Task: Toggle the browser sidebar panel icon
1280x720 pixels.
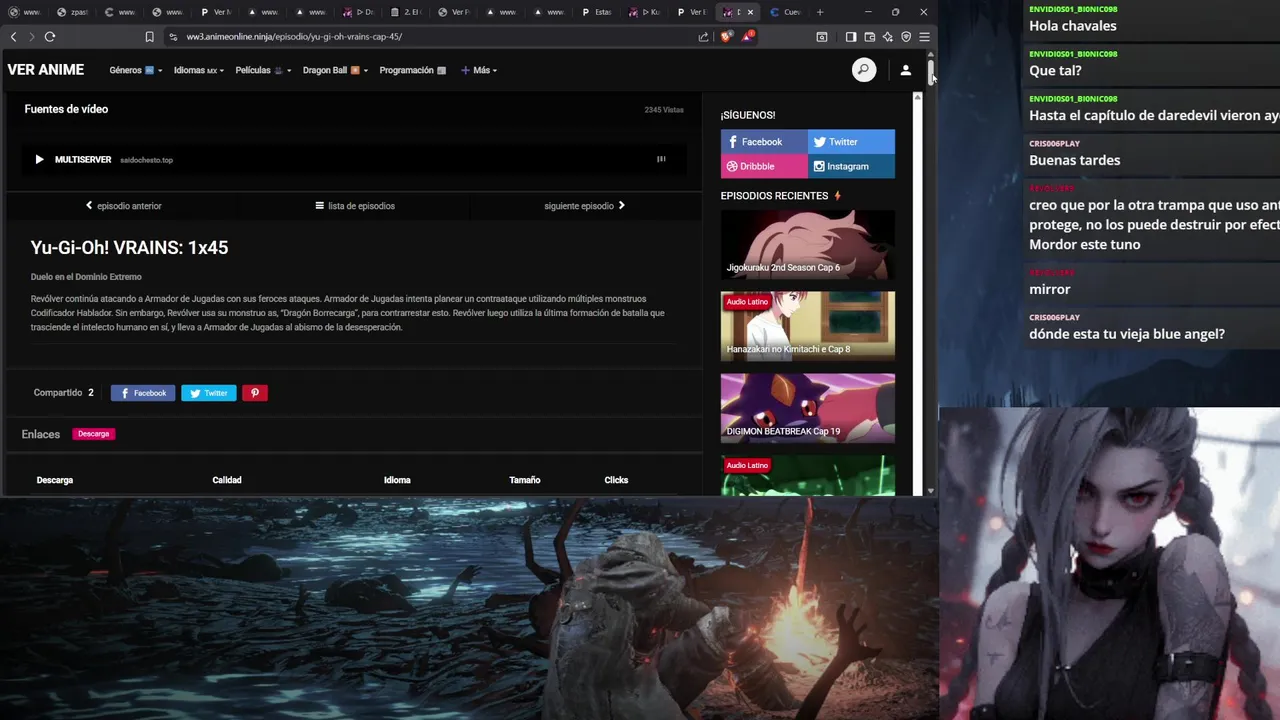Action: click(x=850, y=37)
